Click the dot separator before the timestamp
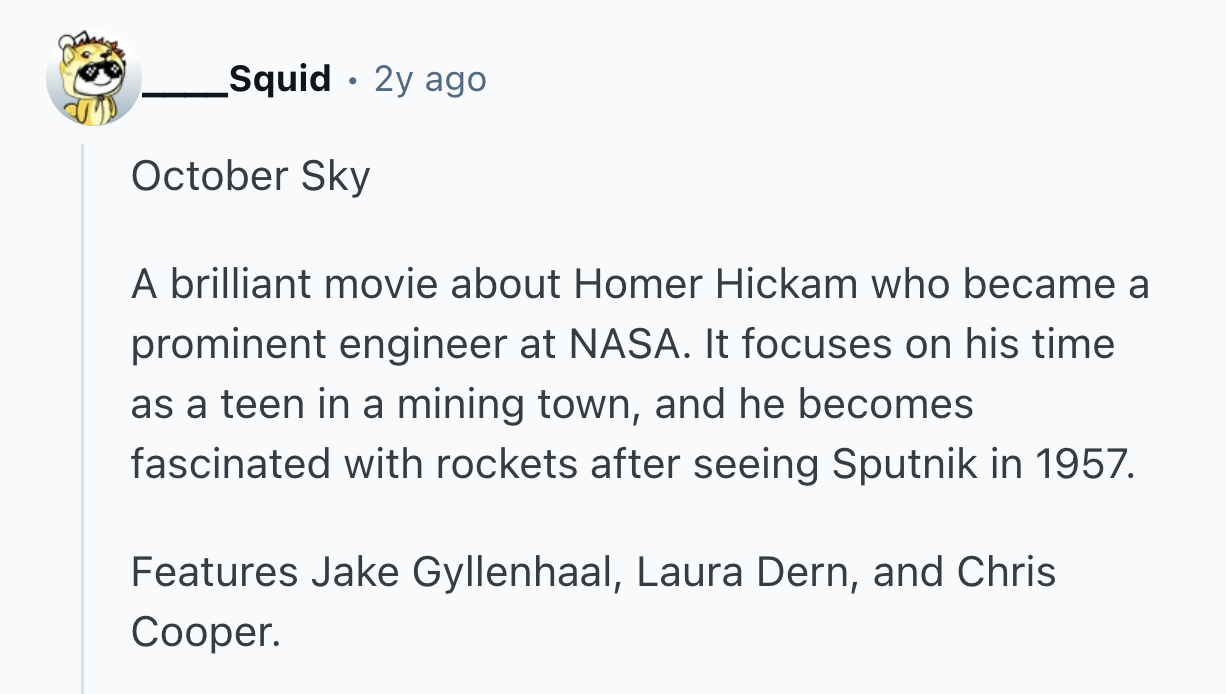This screenshot has height=694, width=1226. pos(353,79)
